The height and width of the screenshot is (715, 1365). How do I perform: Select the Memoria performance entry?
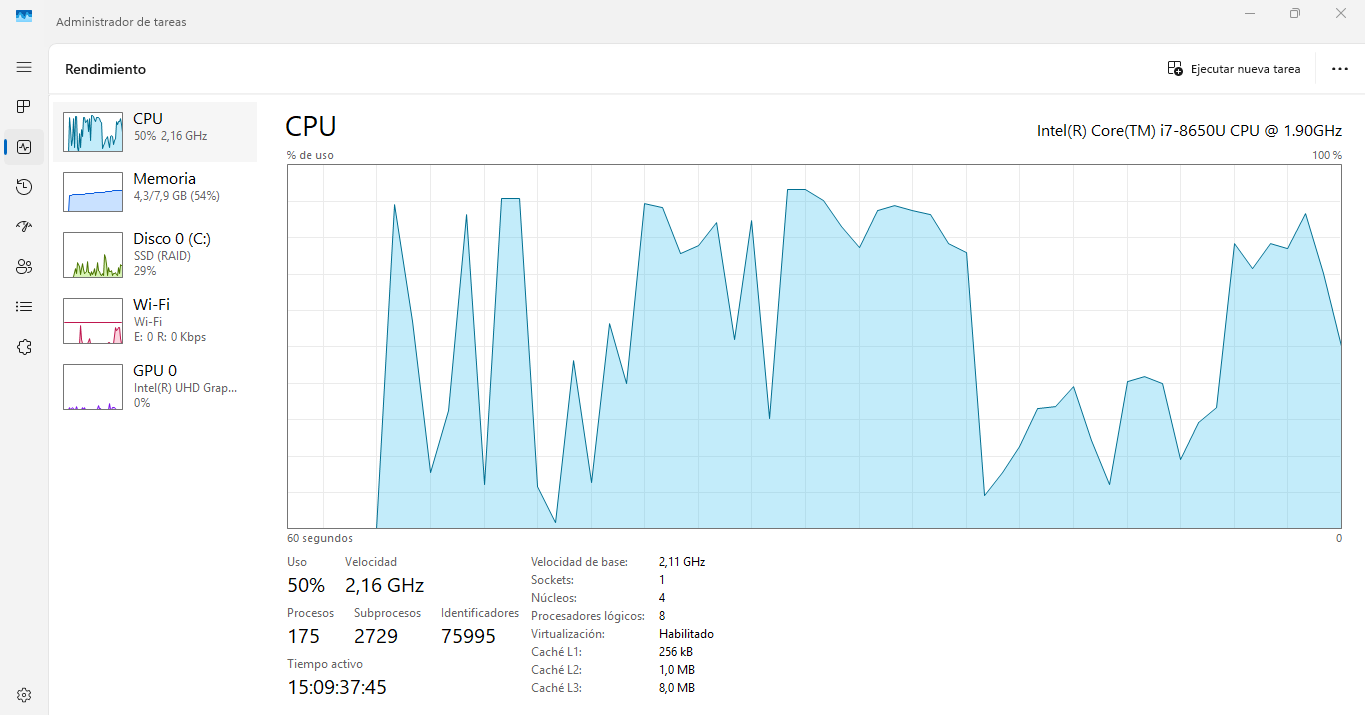pos(155,191)
